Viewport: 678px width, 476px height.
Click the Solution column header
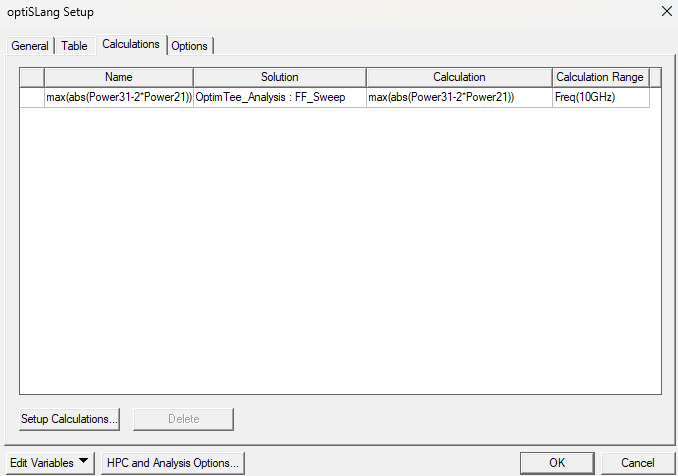(x=280, y=77)
